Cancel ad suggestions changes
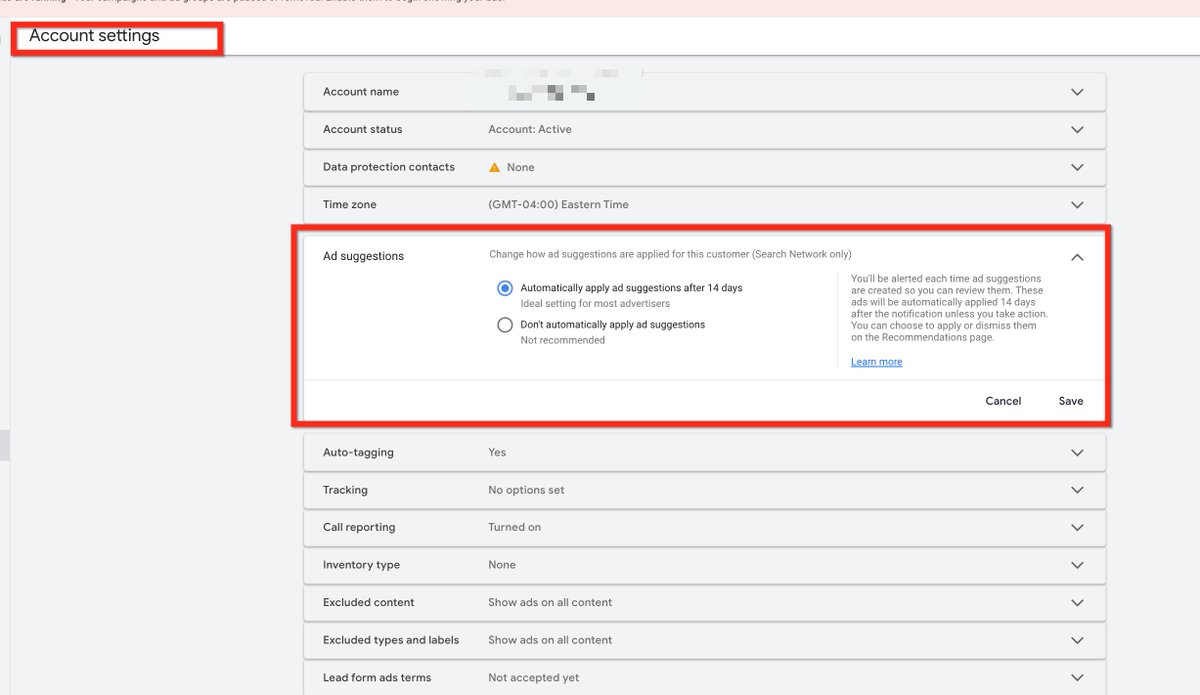 pos(1003,401)
